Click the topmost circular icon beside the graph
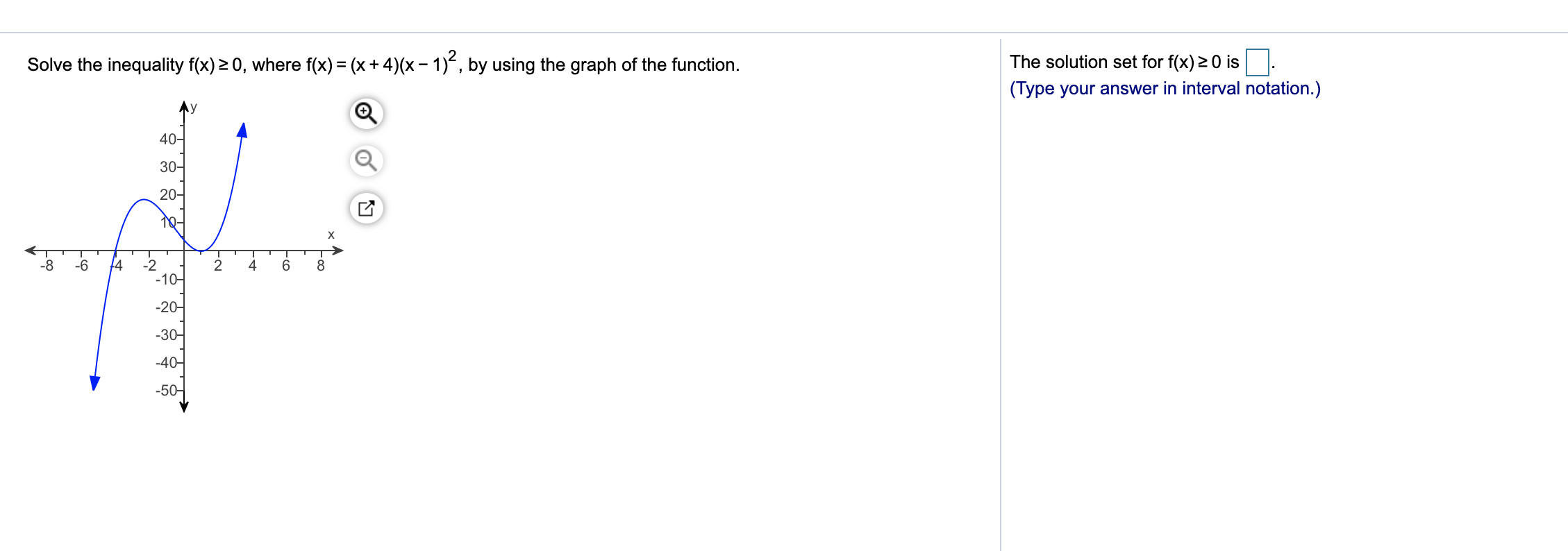 367,114
